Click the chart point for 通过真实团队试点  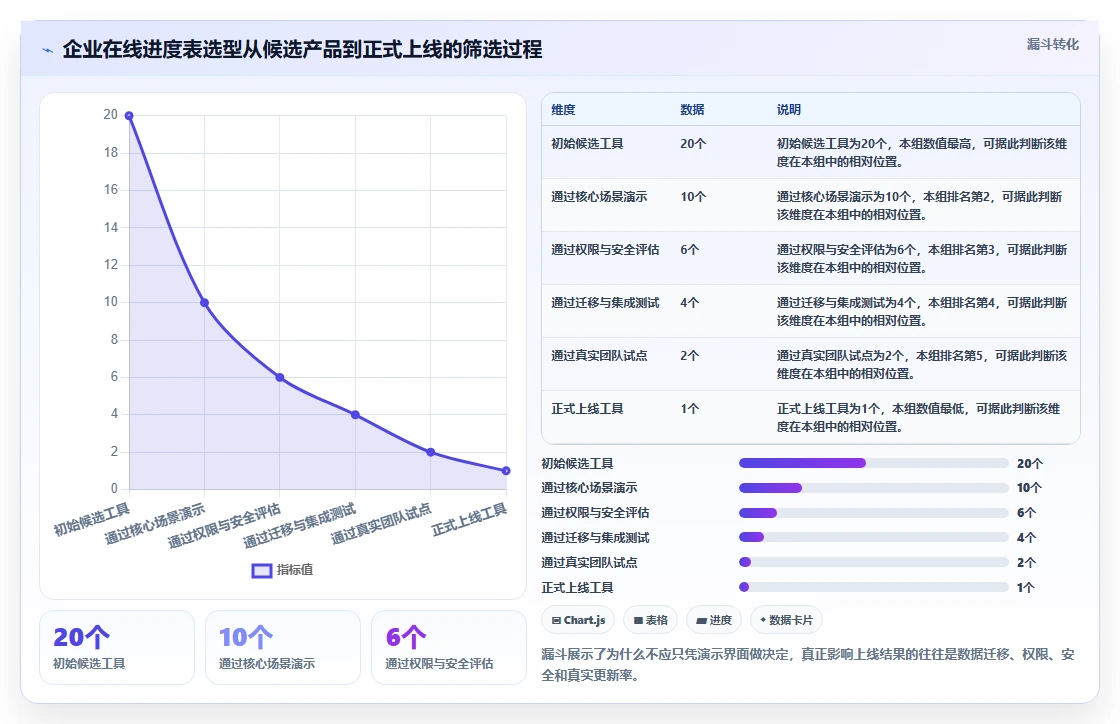431,452
